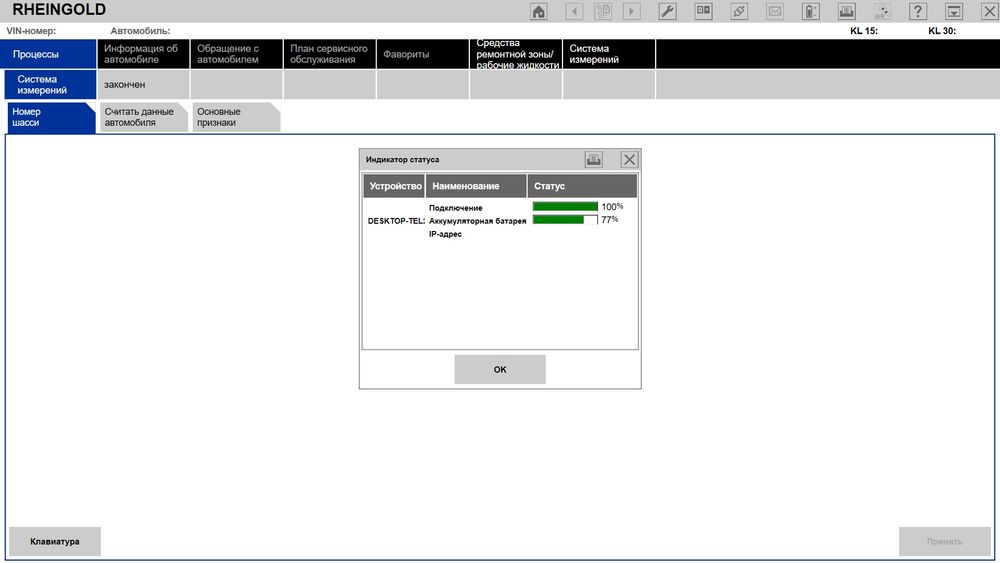Click the 100% connection value
Screen dimensions: 1000x563
pyautogui.click(x=612, y=207)
